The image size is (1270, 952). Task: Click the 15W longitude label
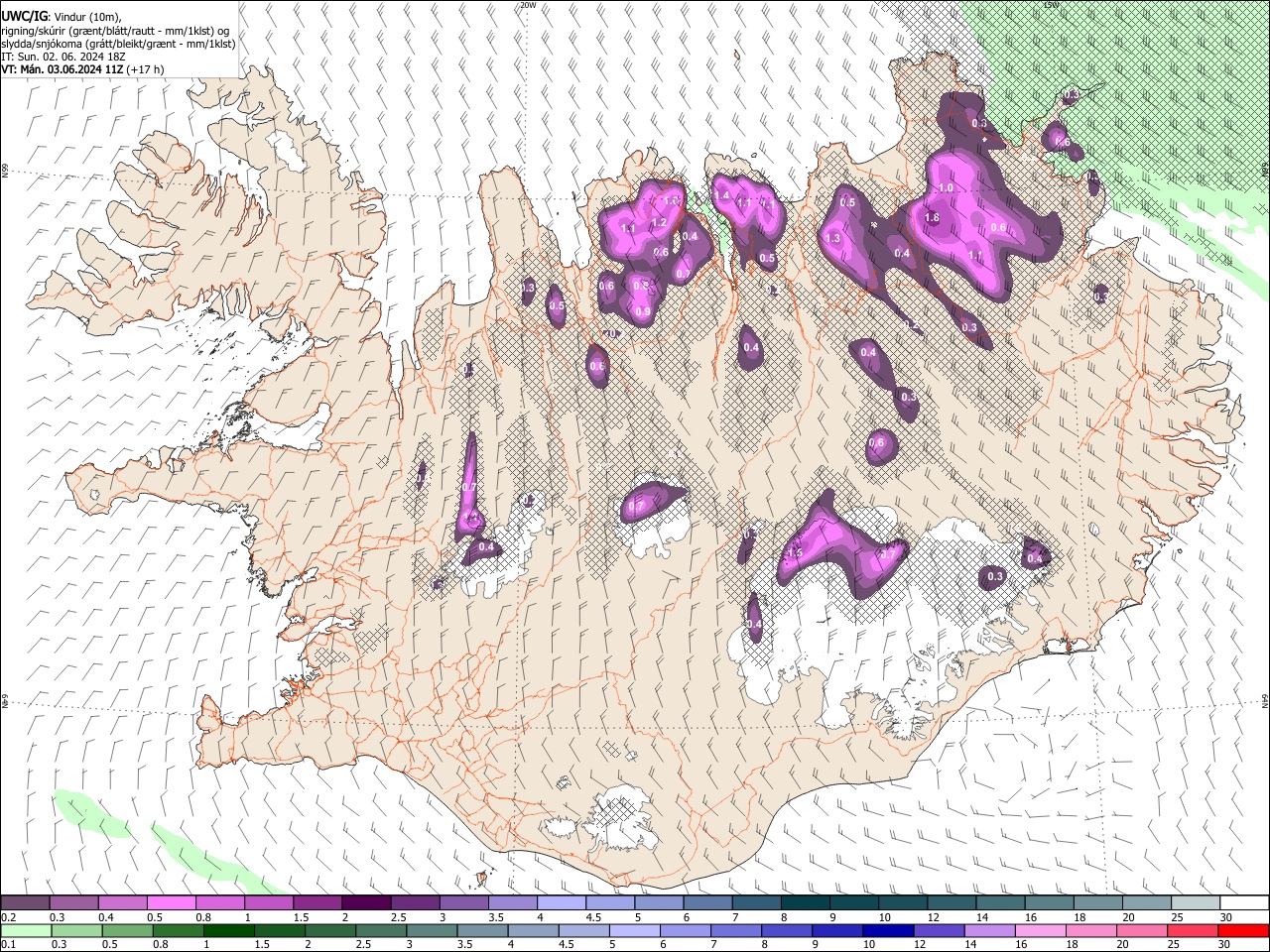(1052, 5)
